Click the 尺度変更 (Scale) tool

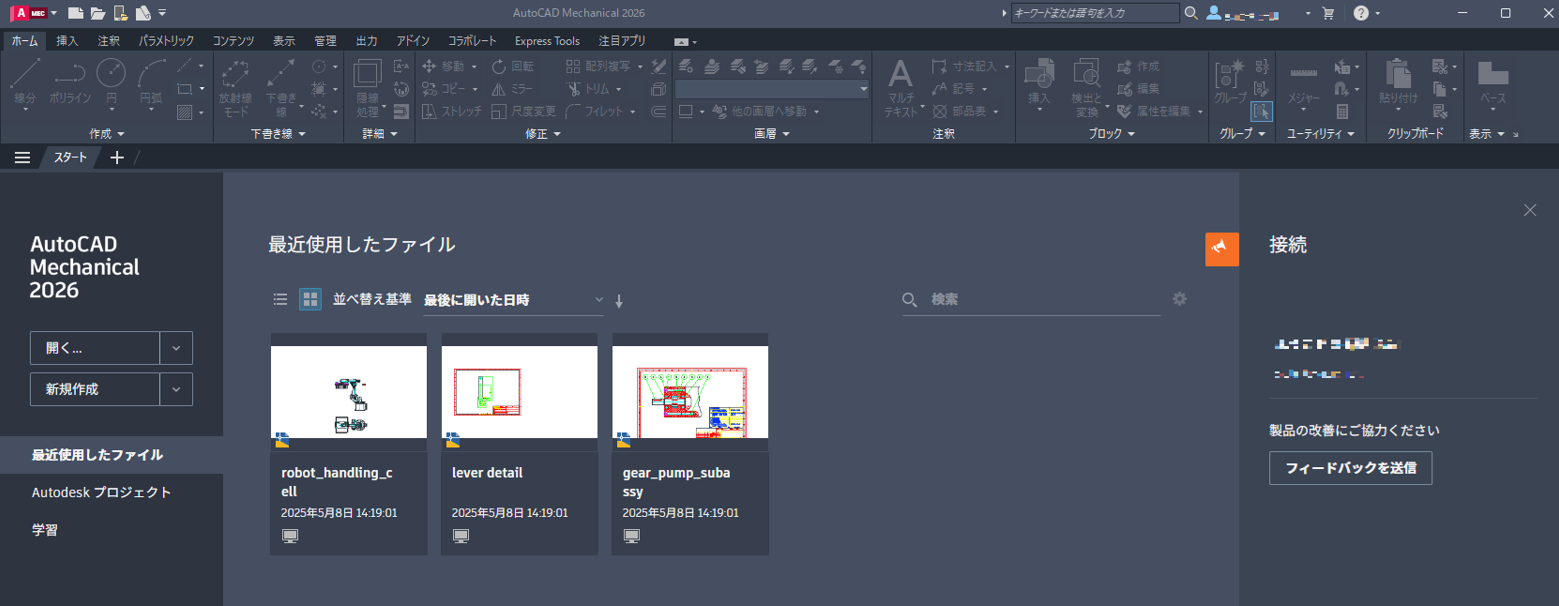(523, 111)
